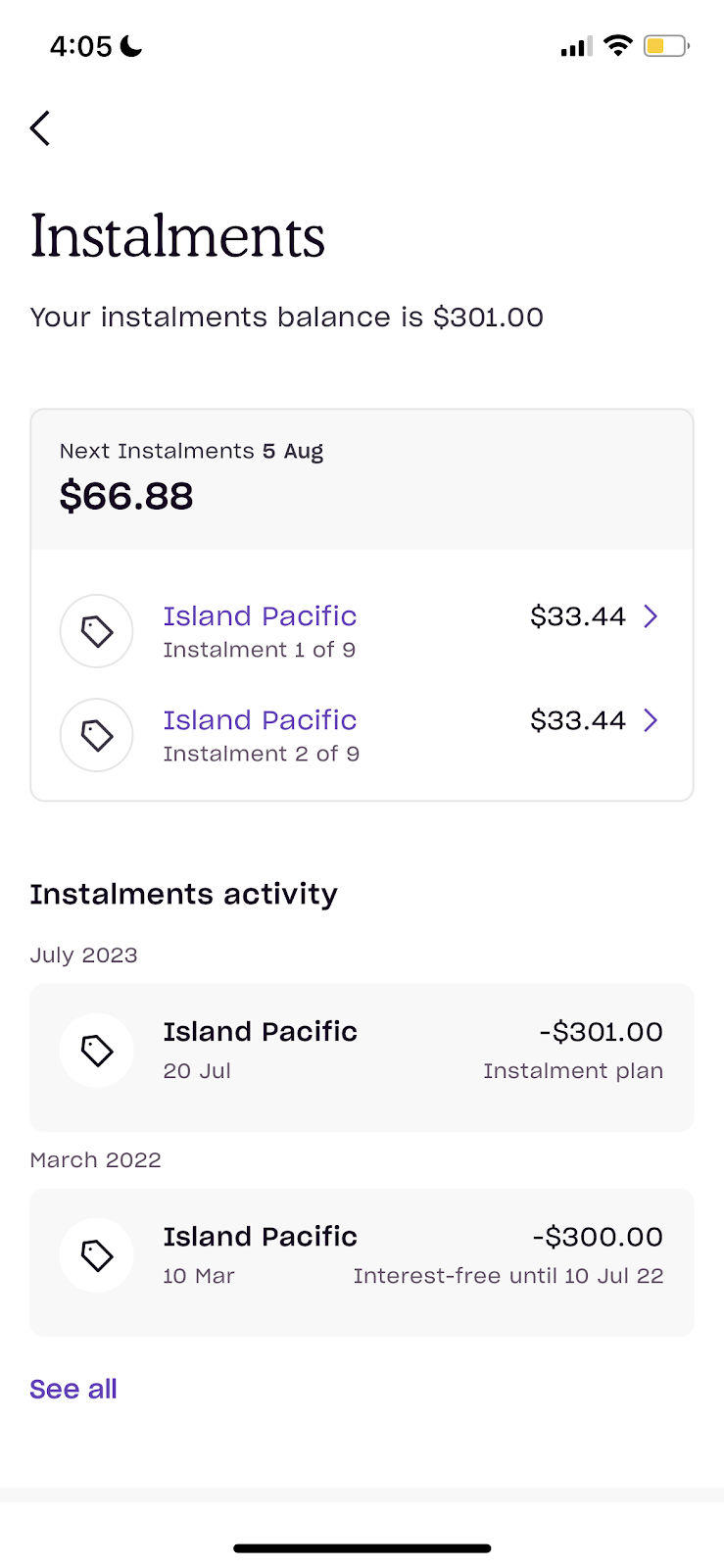Tap the Next Instalments $66.88 summary header

point(362,479)
